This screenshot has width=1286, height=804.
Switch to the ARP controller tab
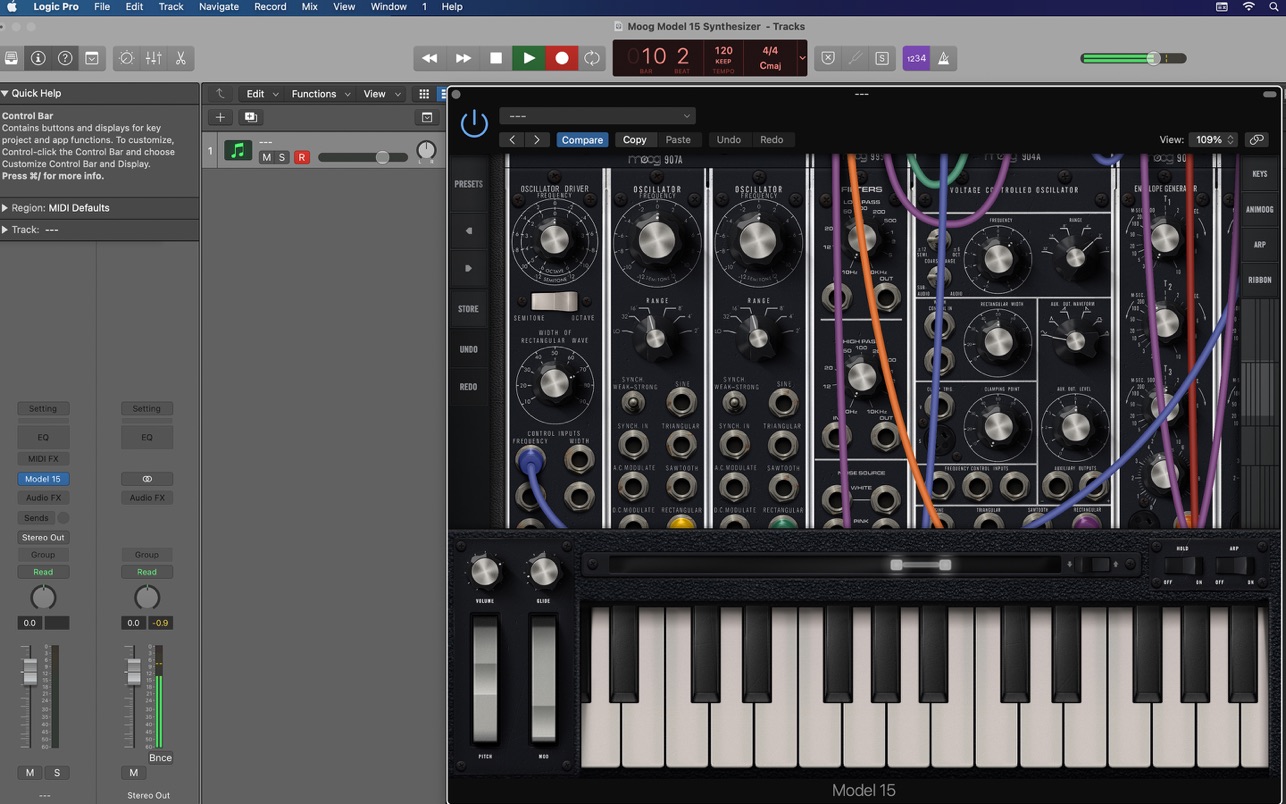tap(1260, 244)
